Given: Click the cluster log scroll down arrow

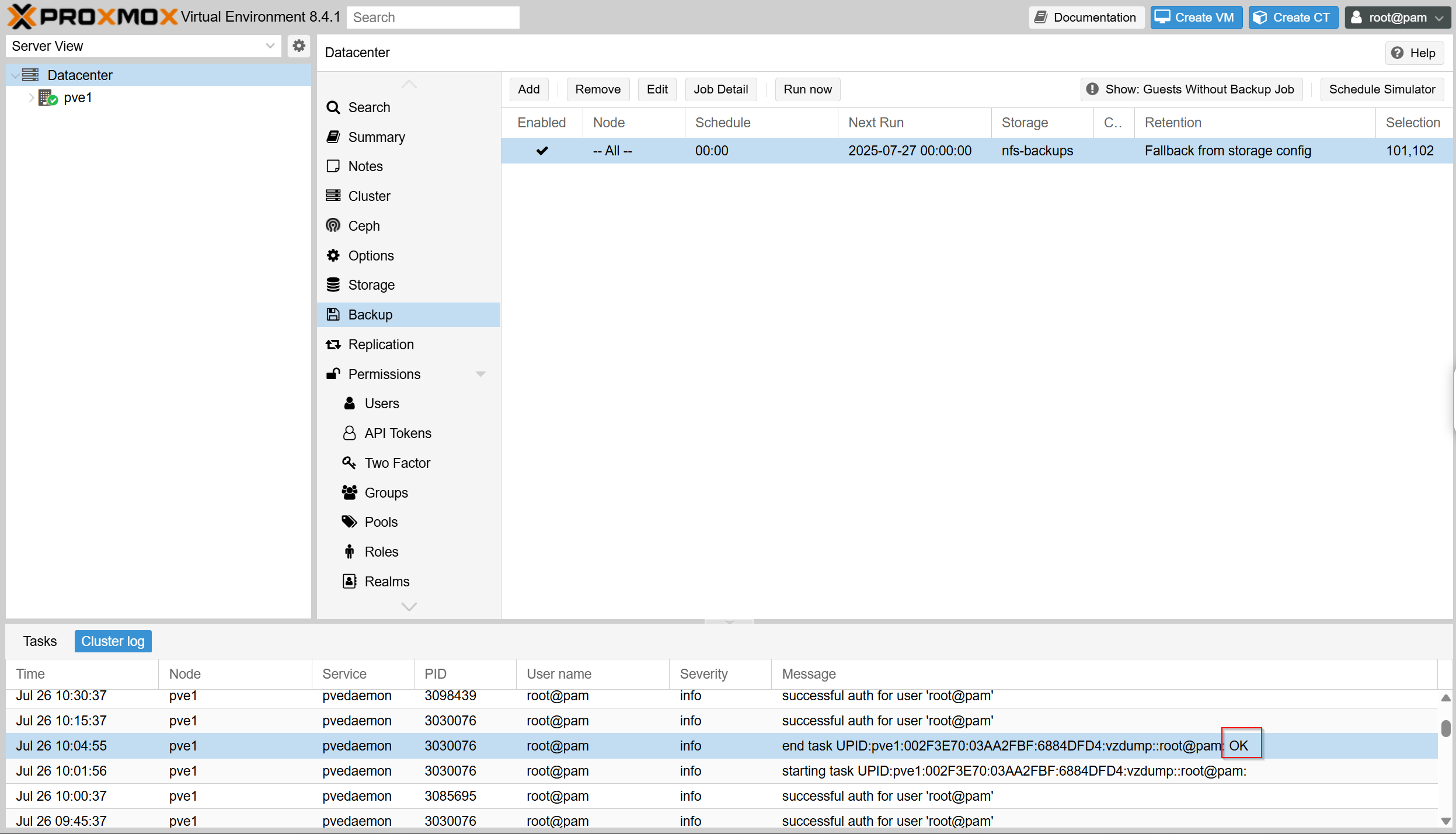Looking at the screenshot, I should click(x=1445, y=821).
